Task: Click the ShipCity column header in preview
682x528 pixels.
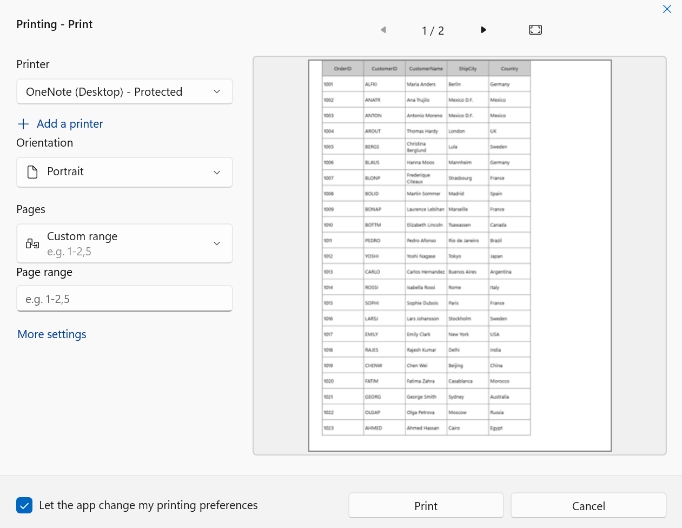Action: coord(468,69)
